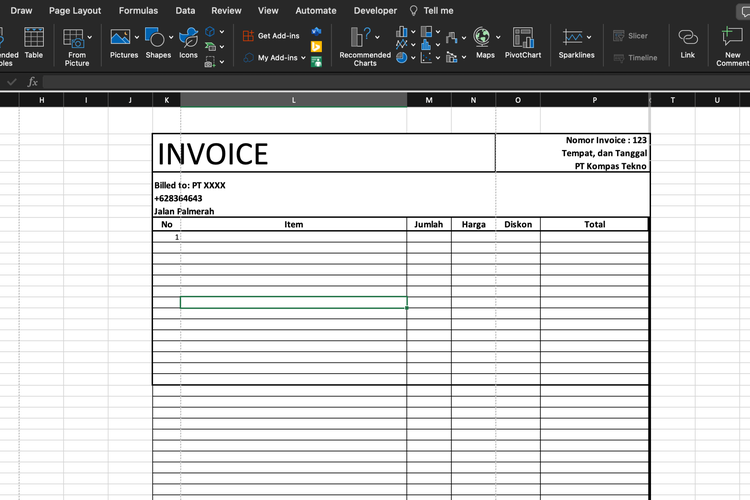Click the Visio Data Visualizer add-in icon
Viewport: 750px width, 500px height.
[x=316, y=32]
